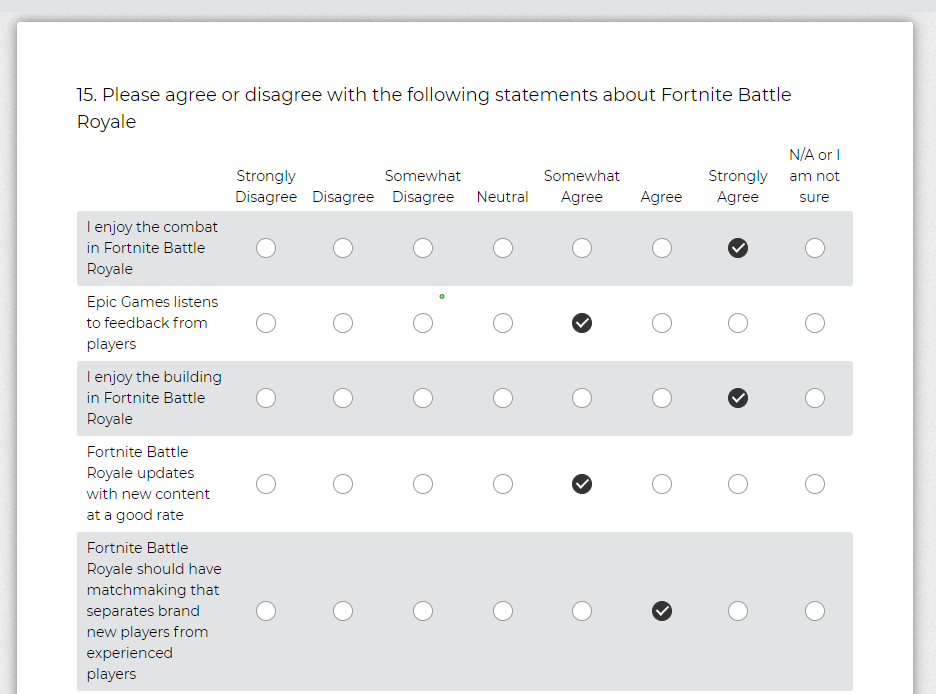This screenshot has height=694, width=936.
Task: Select Strongly Disagree for enjoying the combat
Action: tap(266, 248)
